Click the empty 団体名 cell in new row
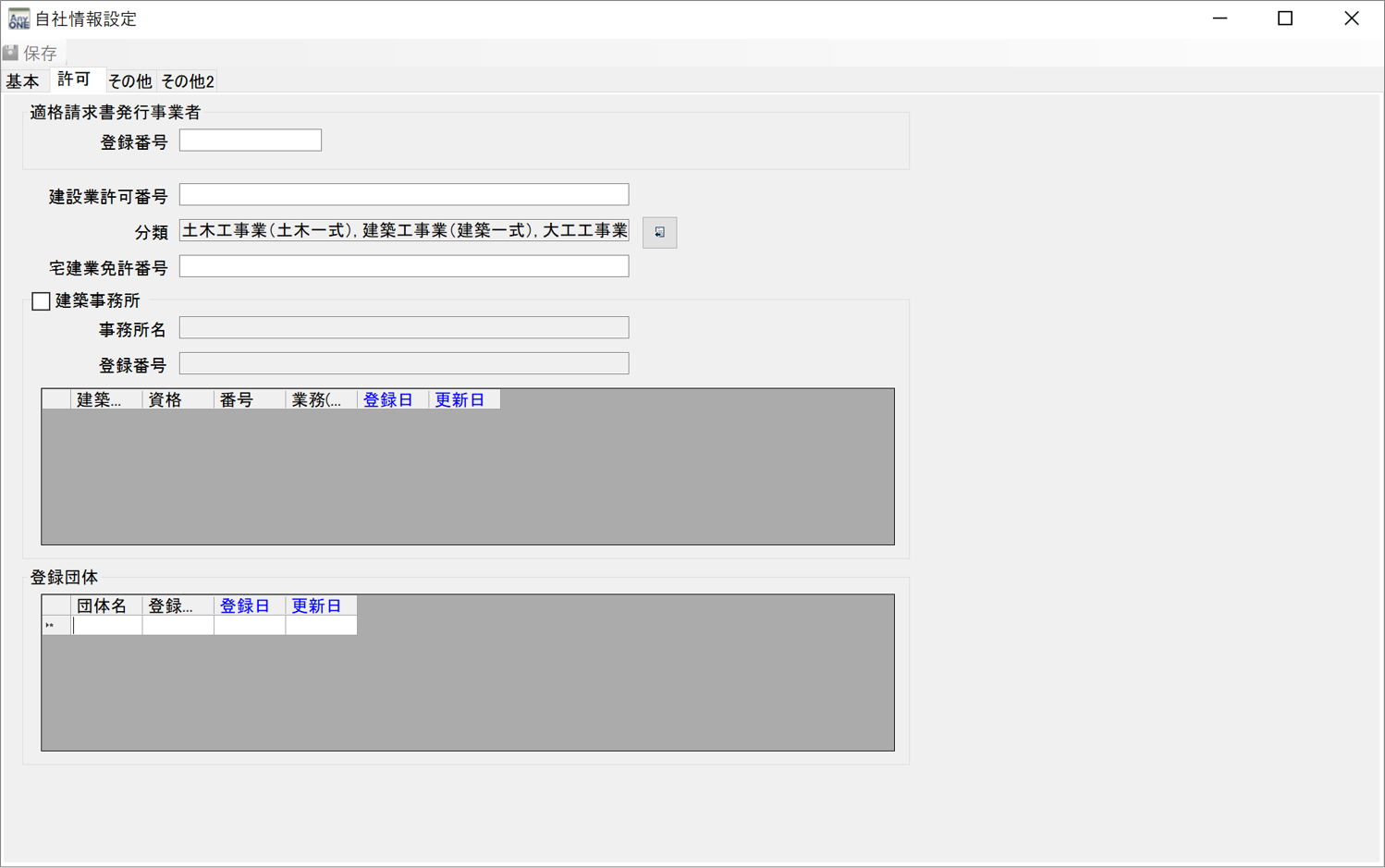 [x=107, y=626]
